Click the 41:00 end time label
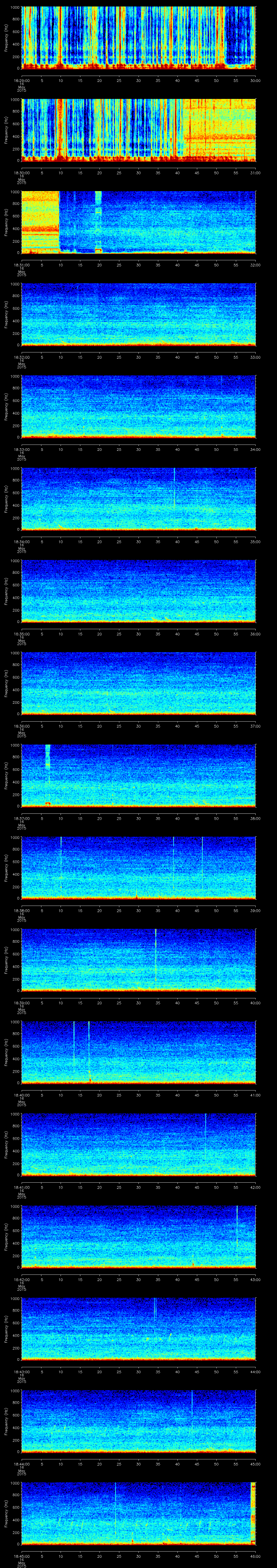277x1568 pixels. pos(255,1095)
